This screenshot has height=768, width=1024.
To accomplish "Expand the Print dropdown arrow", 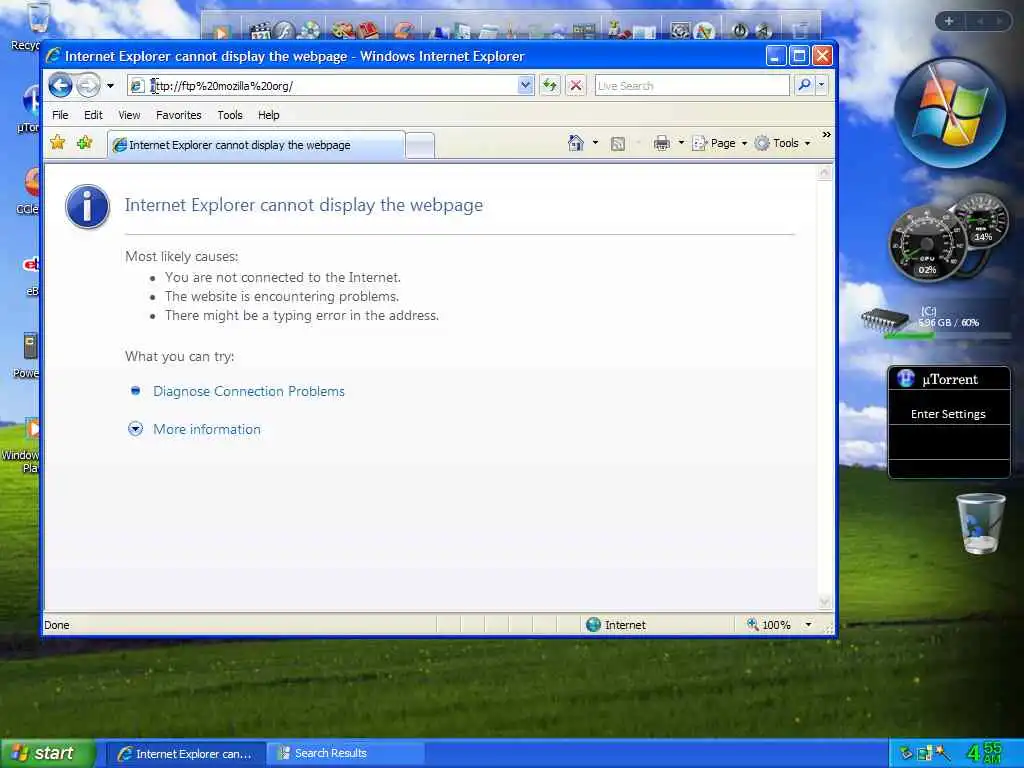I will 681,143.
